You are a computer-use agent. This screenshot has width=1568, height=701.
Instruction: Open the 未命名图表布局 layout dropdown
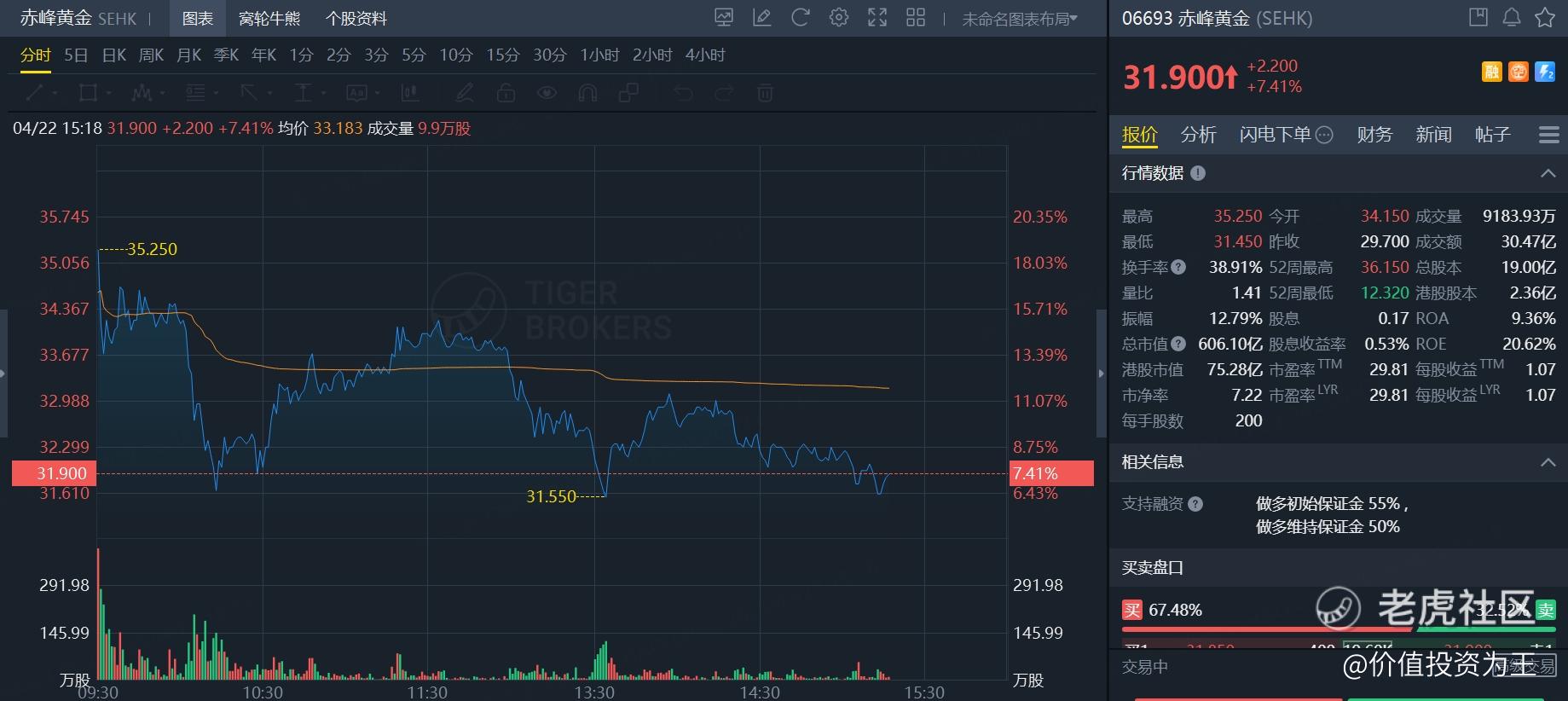[x=1020, y=19]
